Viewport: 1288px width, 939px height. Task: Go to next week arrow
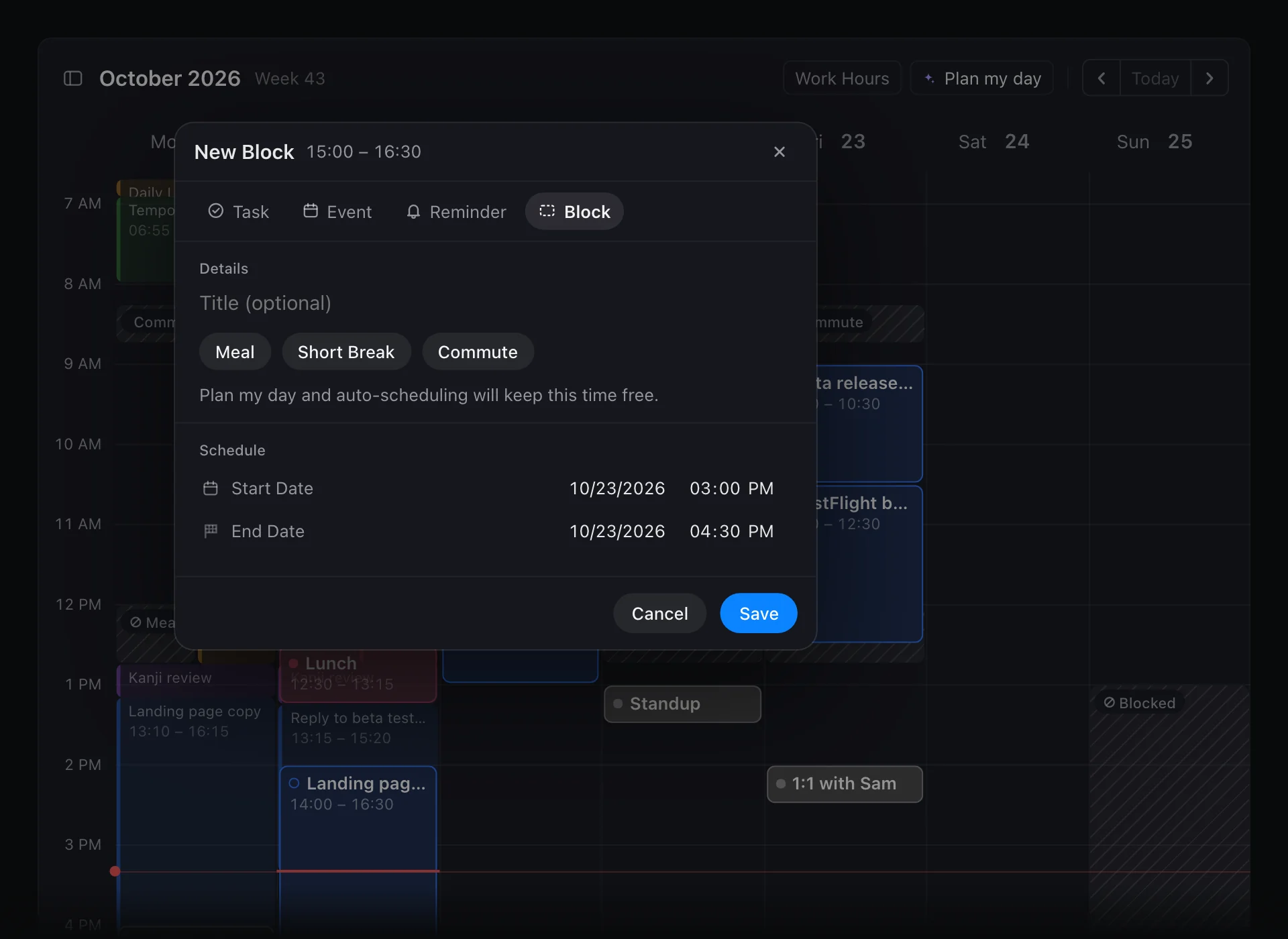pos(1210,78)
